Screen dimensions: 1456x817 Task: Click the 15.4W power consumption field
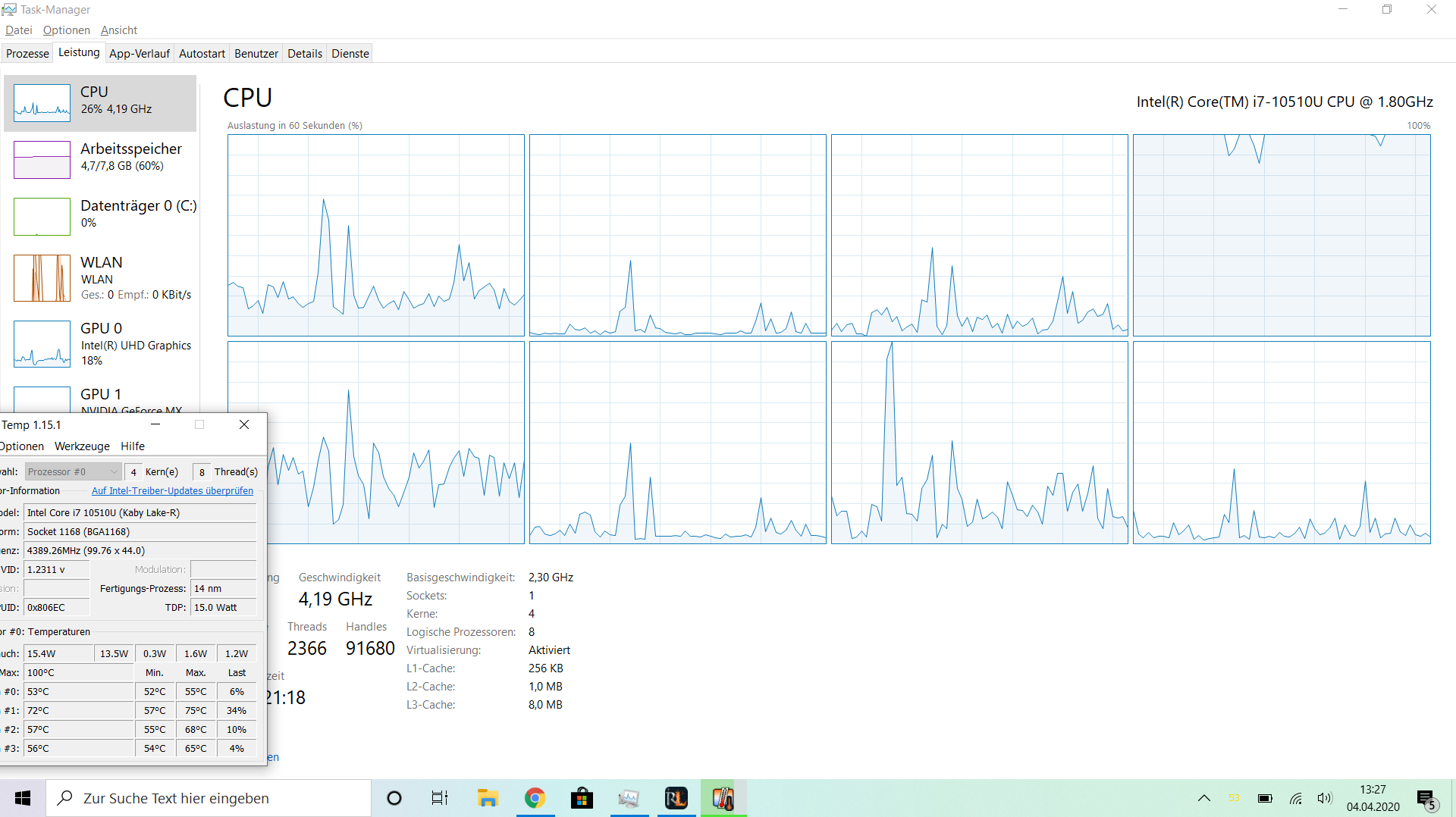(58, 653)
